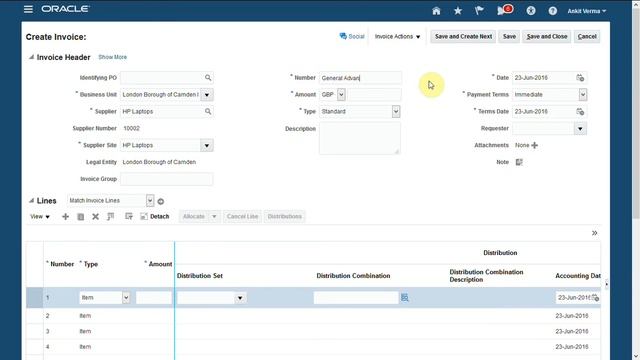Open the Match Invoice Lines dropdown
The height and width of the screenshot is (360, 640).
[x=150, y=200]
